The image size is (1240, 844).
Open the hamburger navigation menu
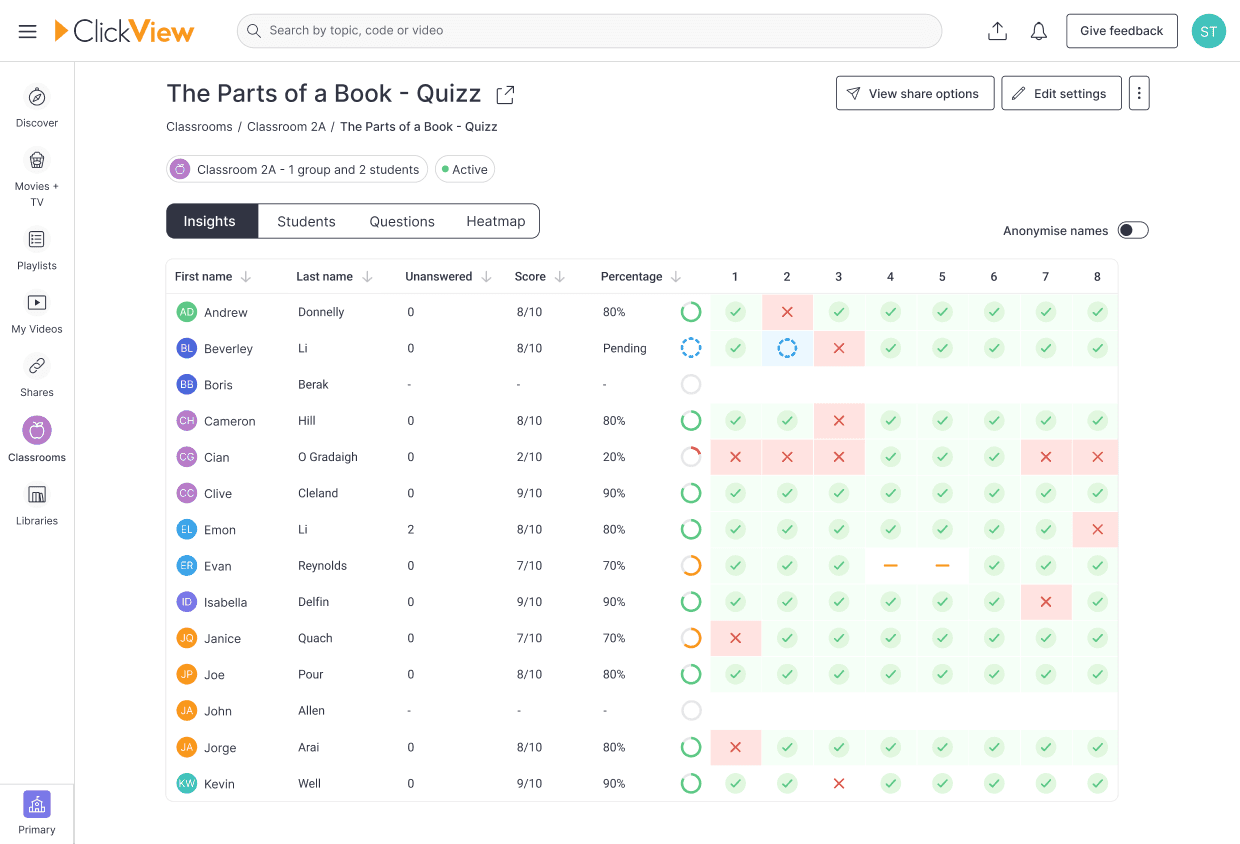(x=28, y=31)
